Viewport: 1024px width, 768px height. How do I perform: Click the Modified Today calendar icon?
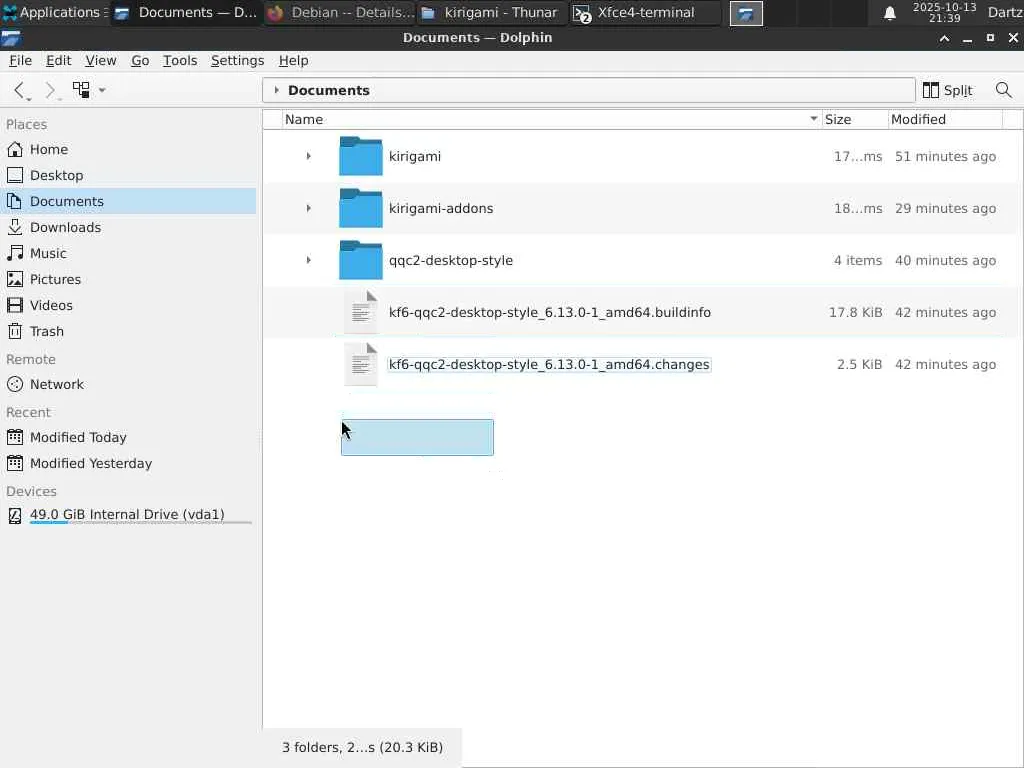pyautogui.click(x=15, y=437)
